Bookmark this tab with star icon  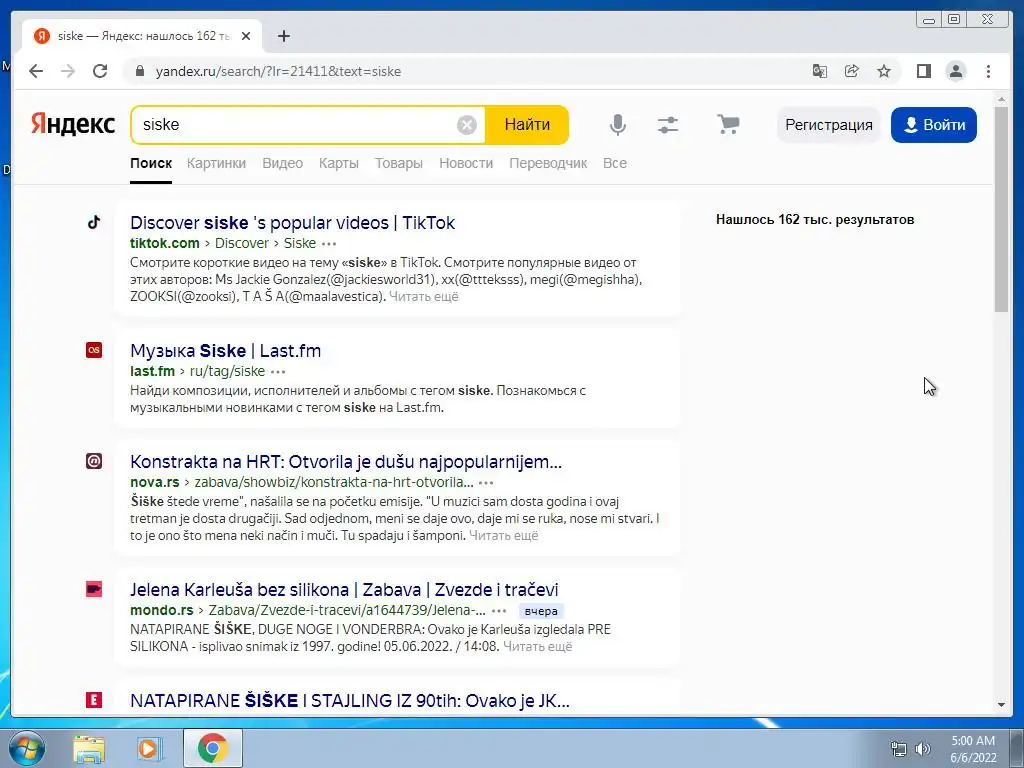(884, 71)
